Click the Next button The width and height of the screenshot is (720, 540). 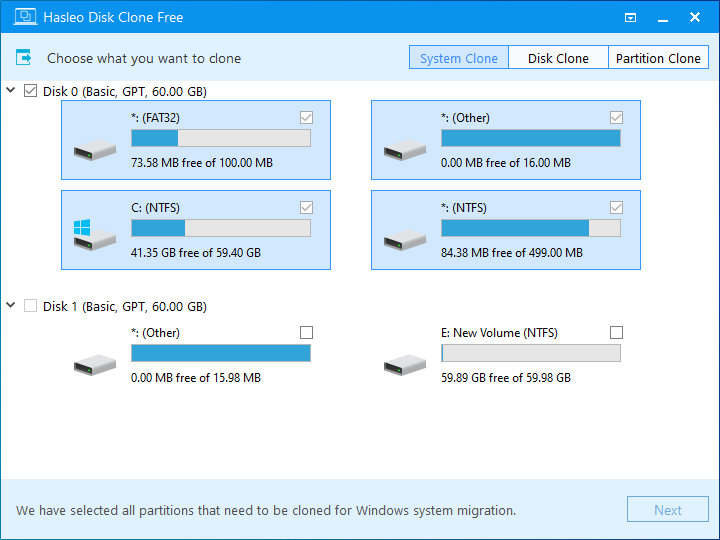(668, 509)
